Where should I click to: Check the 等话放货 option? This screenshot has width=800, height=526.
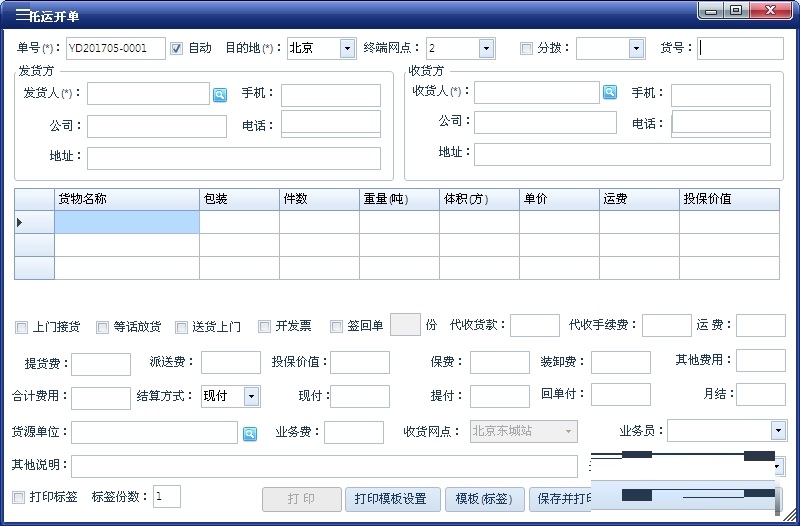click(103, 327)
